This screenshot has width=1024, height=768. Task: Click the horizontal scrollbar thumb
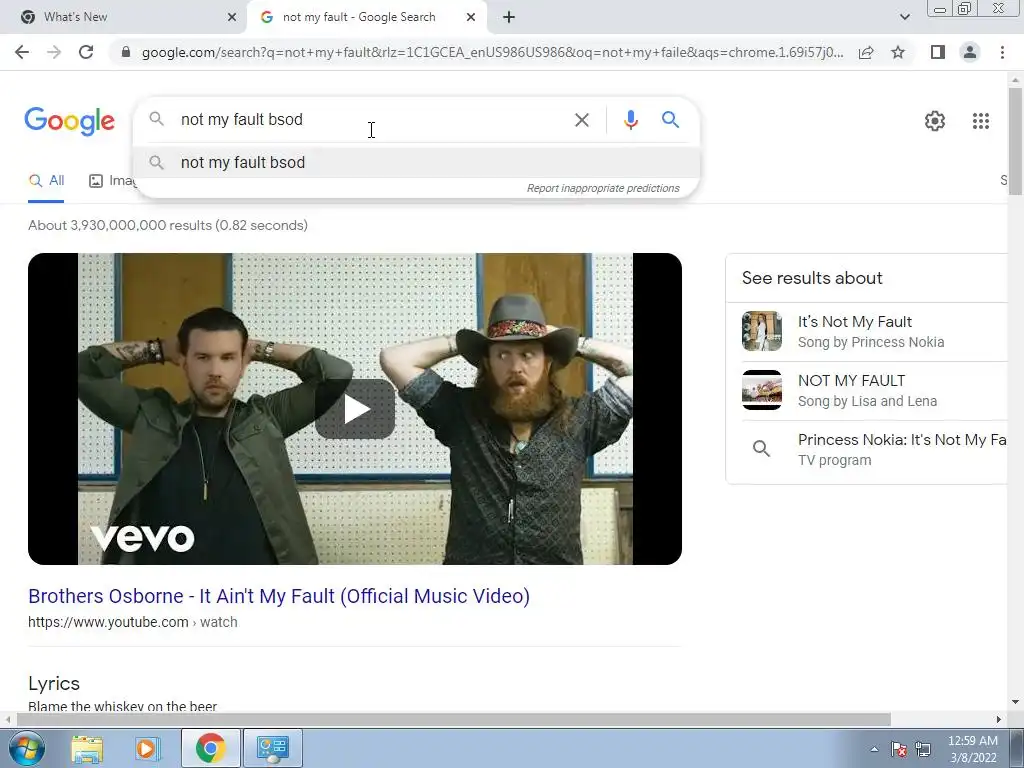tap(454, 719)
